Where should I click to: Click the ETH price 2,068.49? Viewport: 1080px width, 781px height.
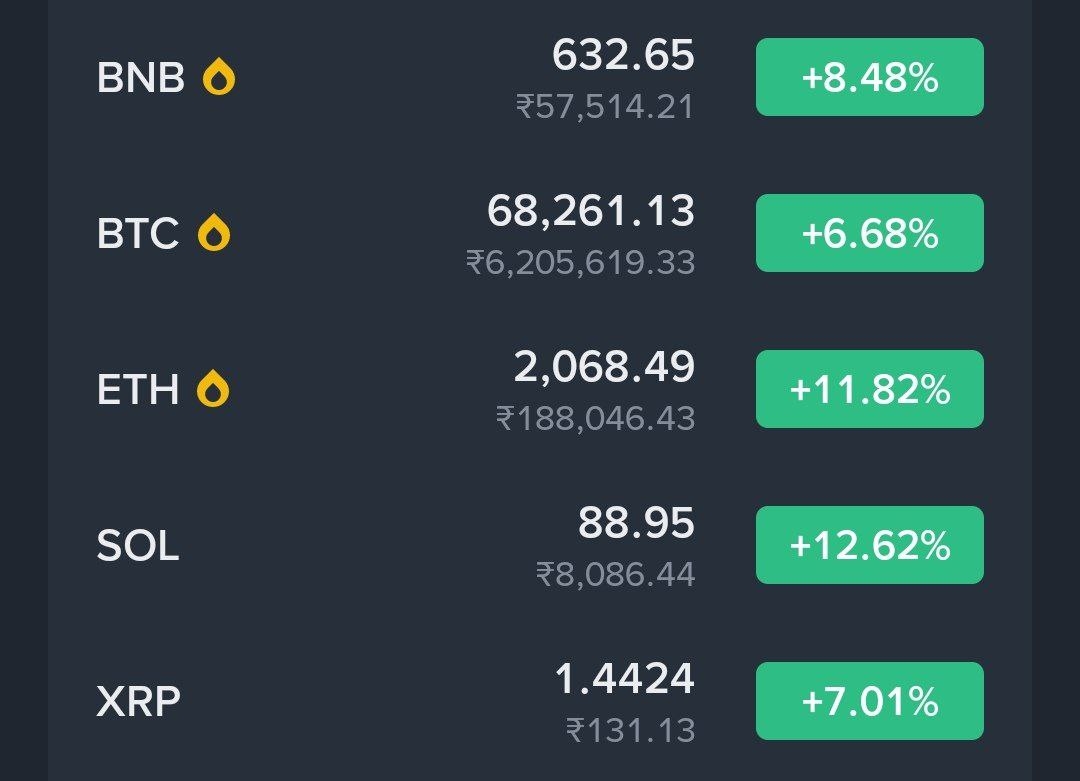point(604,367)
